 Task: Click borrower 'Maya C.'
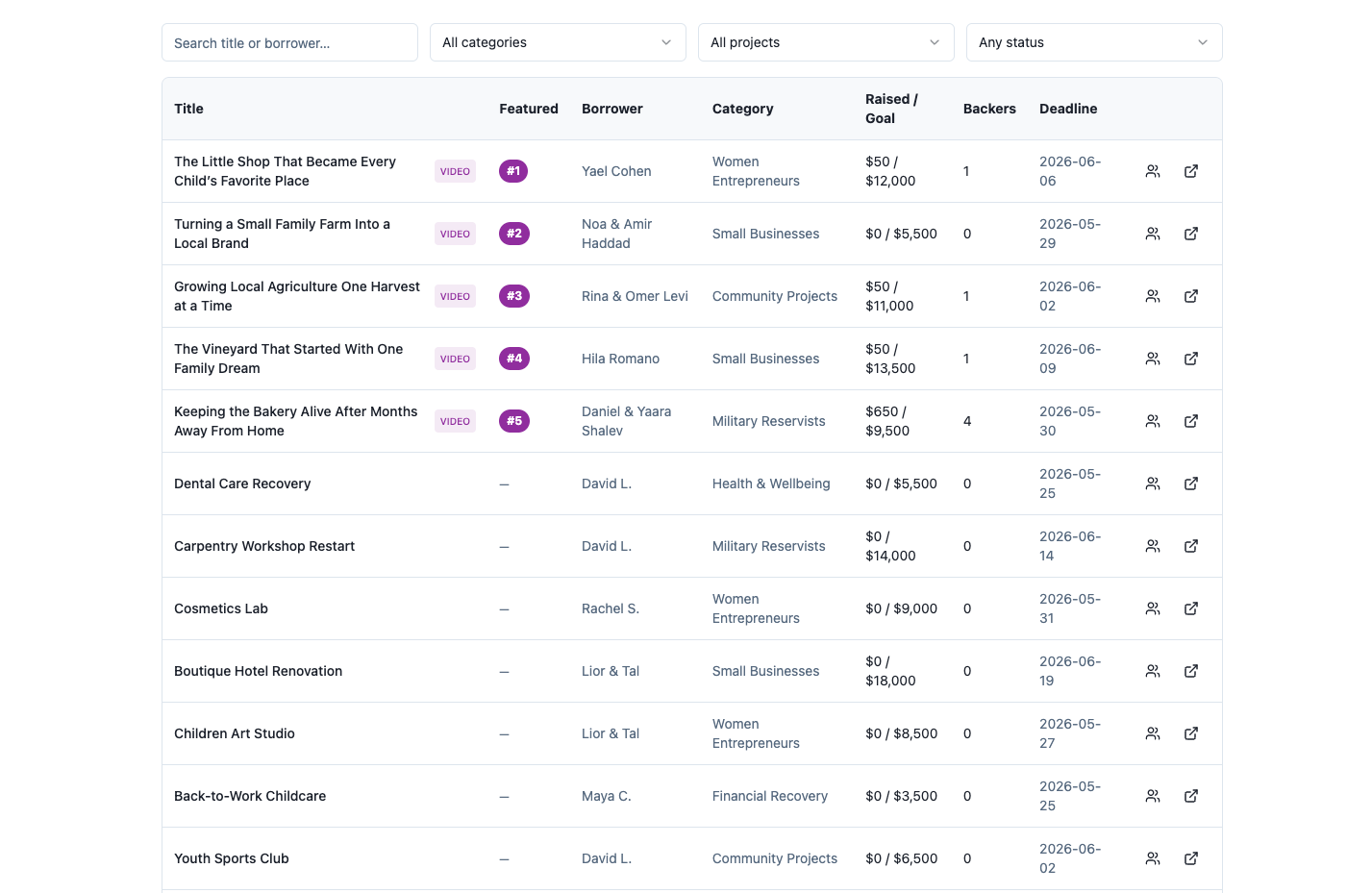click(607, 796)
